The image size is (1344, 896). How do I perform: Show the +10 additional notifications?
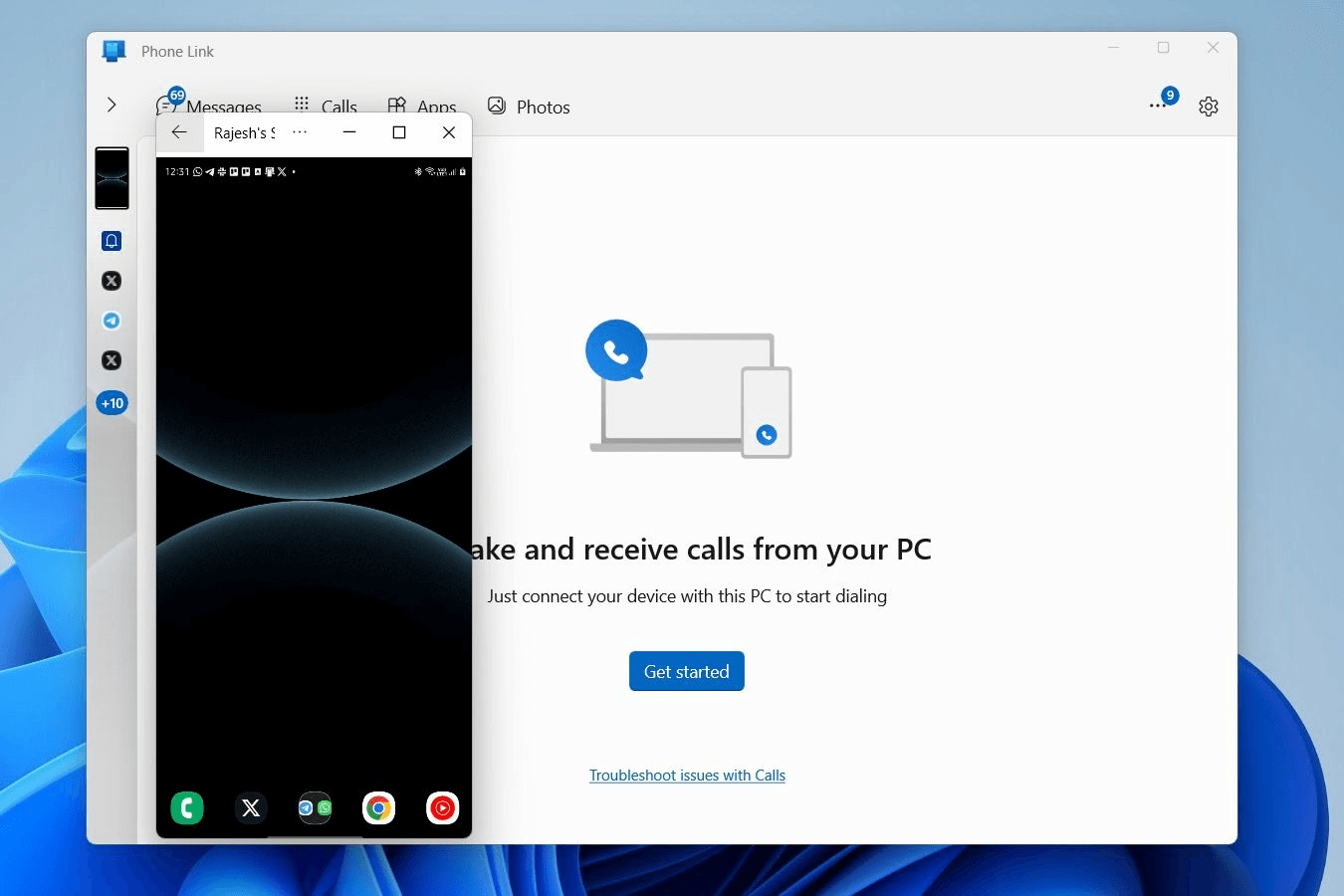pos(112,403)
